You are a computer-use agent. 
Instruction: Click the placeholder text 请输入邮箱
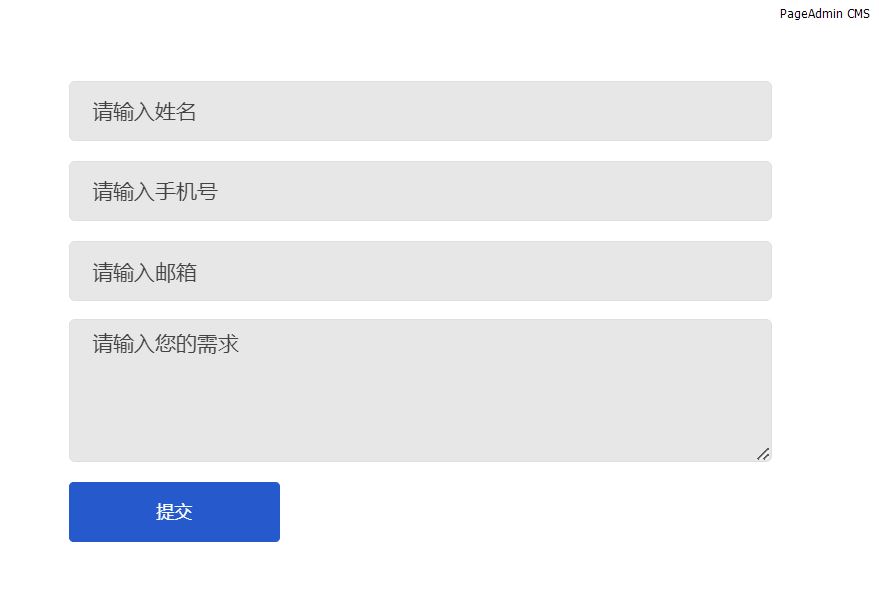[145, 272]
